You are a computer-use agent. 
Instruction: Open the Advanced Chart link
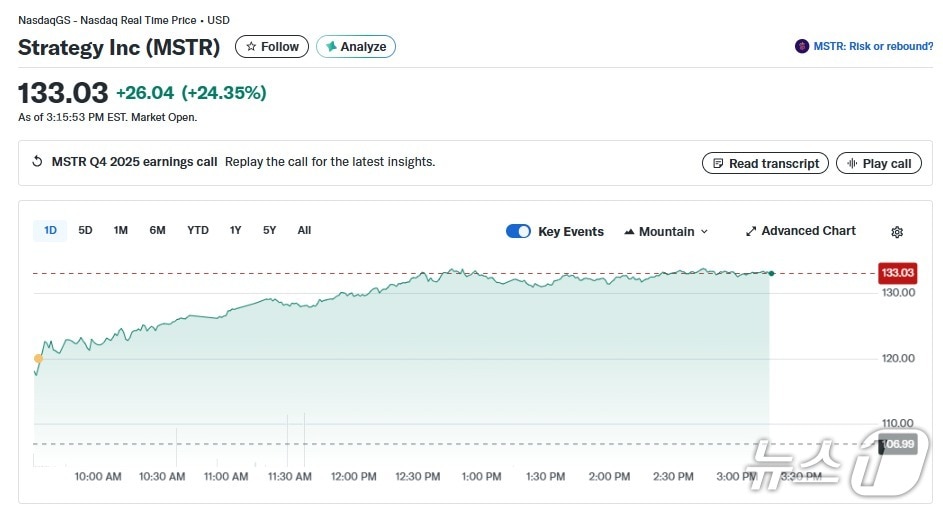(800, 231)
